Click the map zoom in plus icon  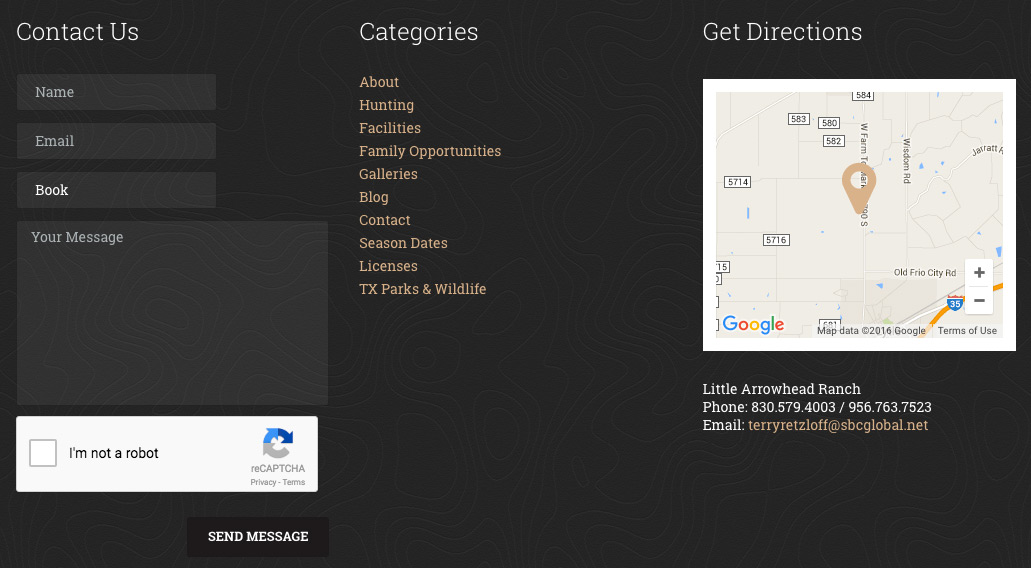[x=978, y=273]
